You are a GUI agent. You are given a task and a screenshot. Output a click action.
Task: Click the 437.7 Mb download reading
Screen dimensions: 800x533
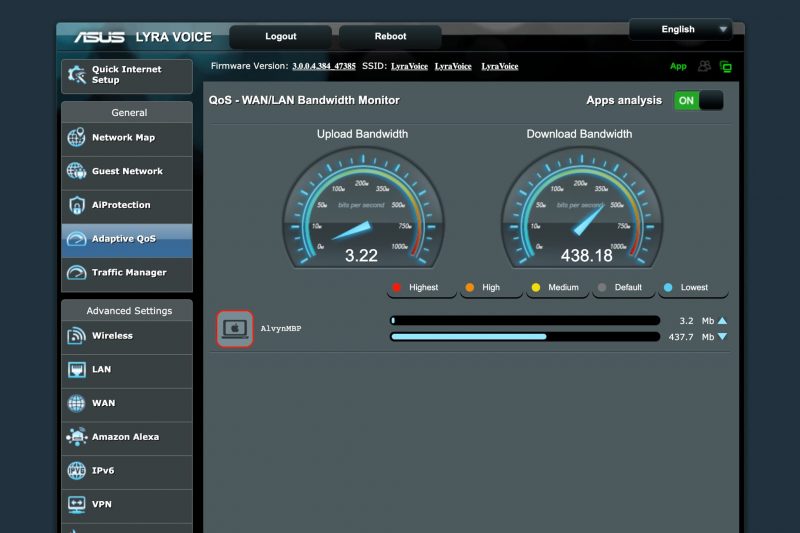[691, 337]
